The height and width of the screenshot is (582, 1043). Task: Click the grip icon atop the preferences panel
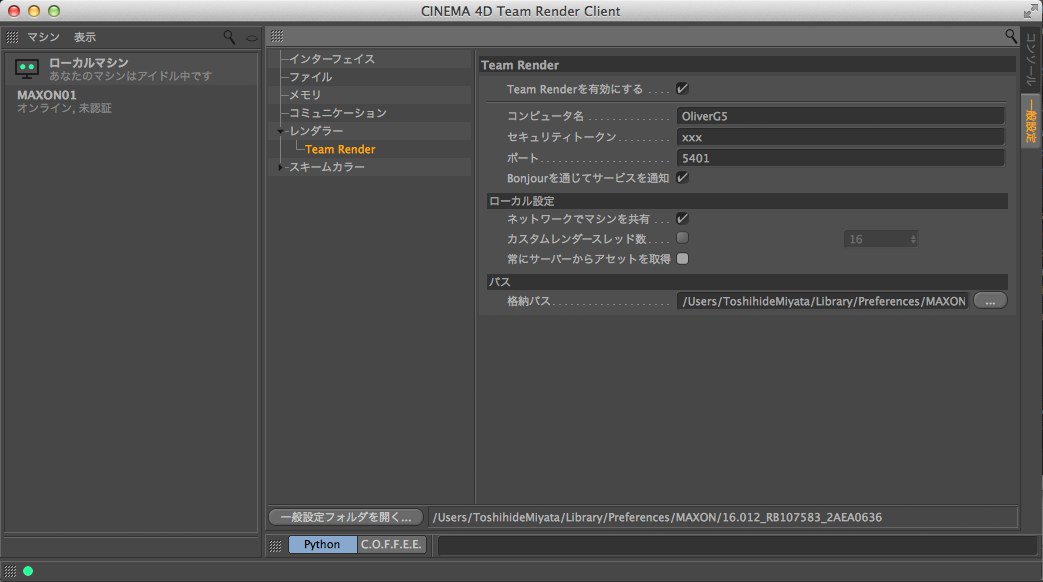coord(277,36)
